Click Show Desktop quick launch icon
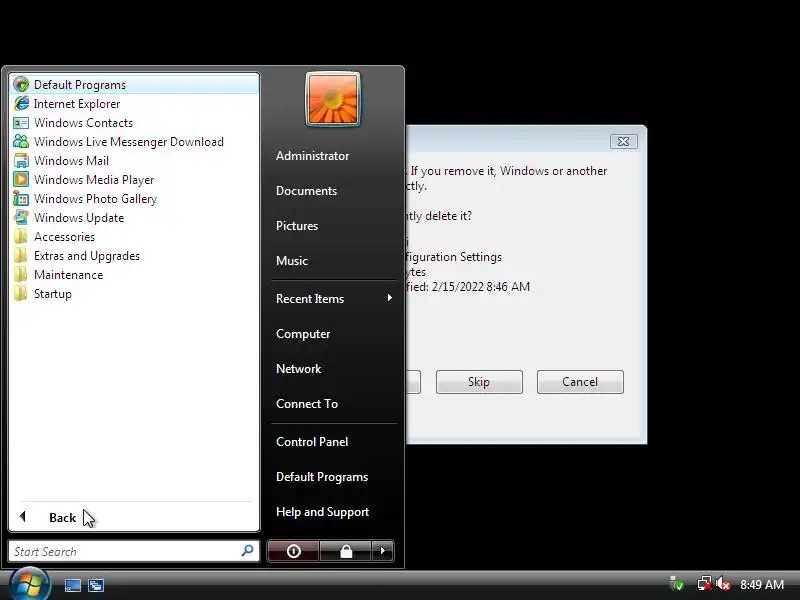This screenshot has width=800, height=600. click(73, 585)
